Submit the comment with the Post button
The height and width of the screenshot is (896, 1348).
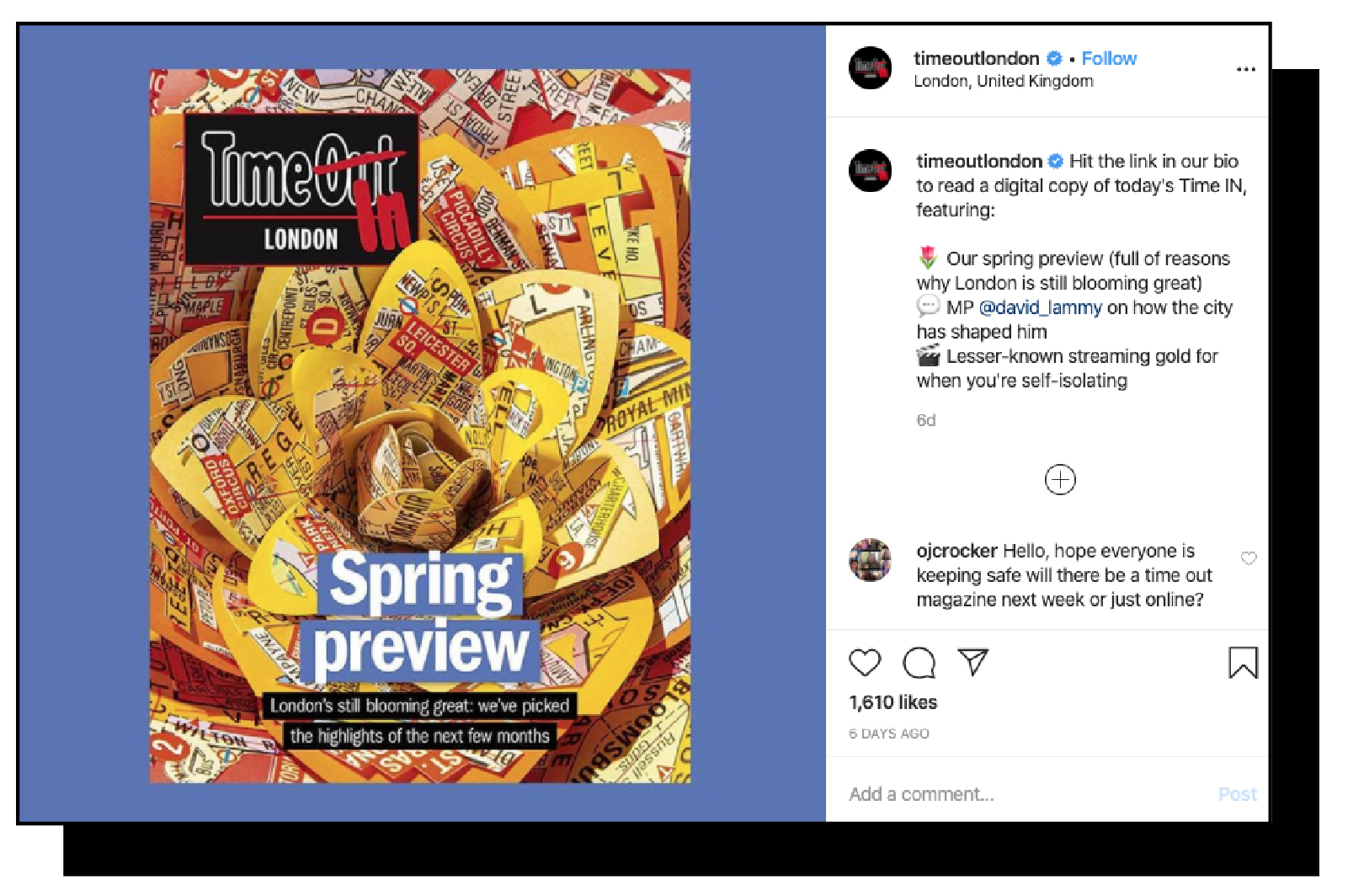coord(1237,794)
